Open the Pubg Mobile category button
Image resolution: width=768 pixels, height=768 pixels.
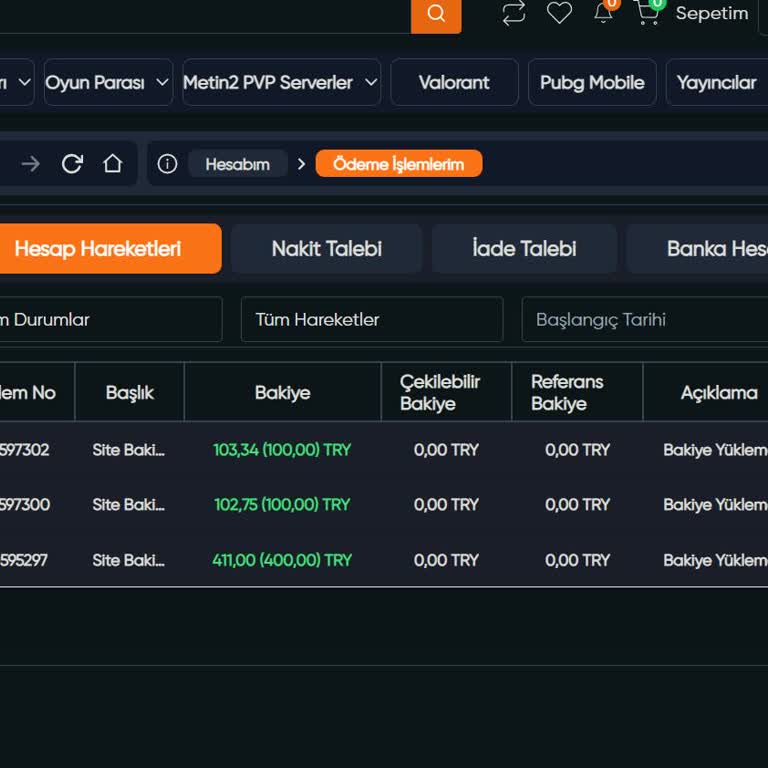click(592, 83)
